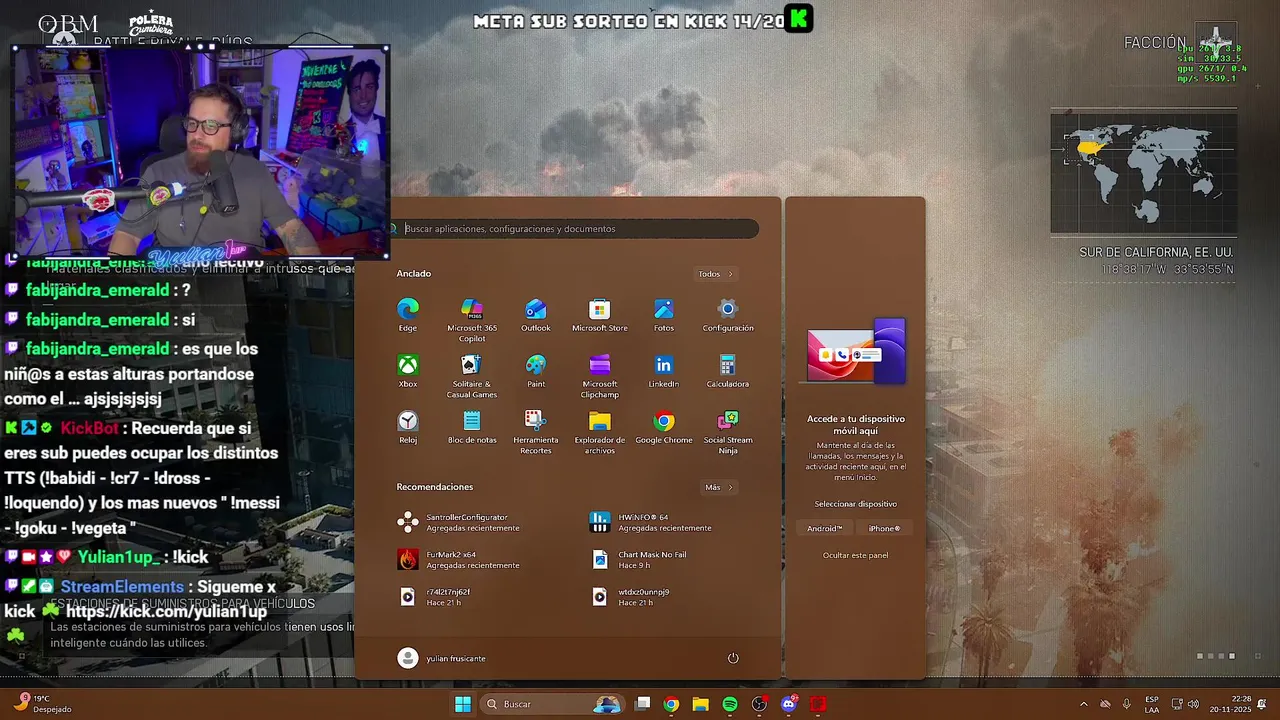Open the Reloj app
This screenshot has height=720, width=1280.
coord(408,427)
